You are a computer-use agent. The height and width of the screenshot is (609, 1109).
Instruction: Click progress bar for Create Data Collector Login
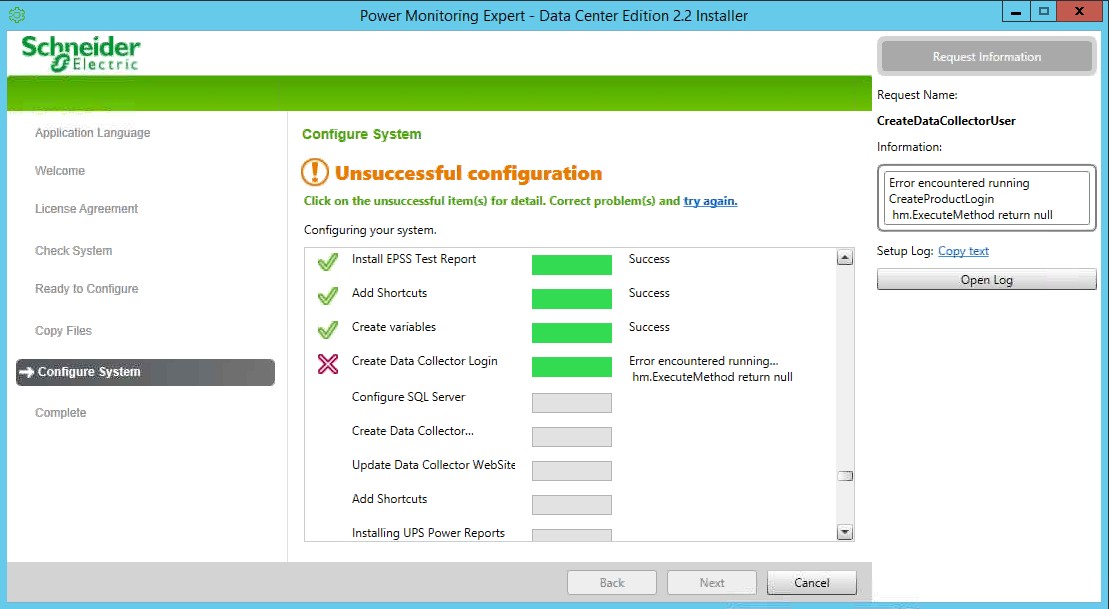pyautogui.click(x=571, y=366)
